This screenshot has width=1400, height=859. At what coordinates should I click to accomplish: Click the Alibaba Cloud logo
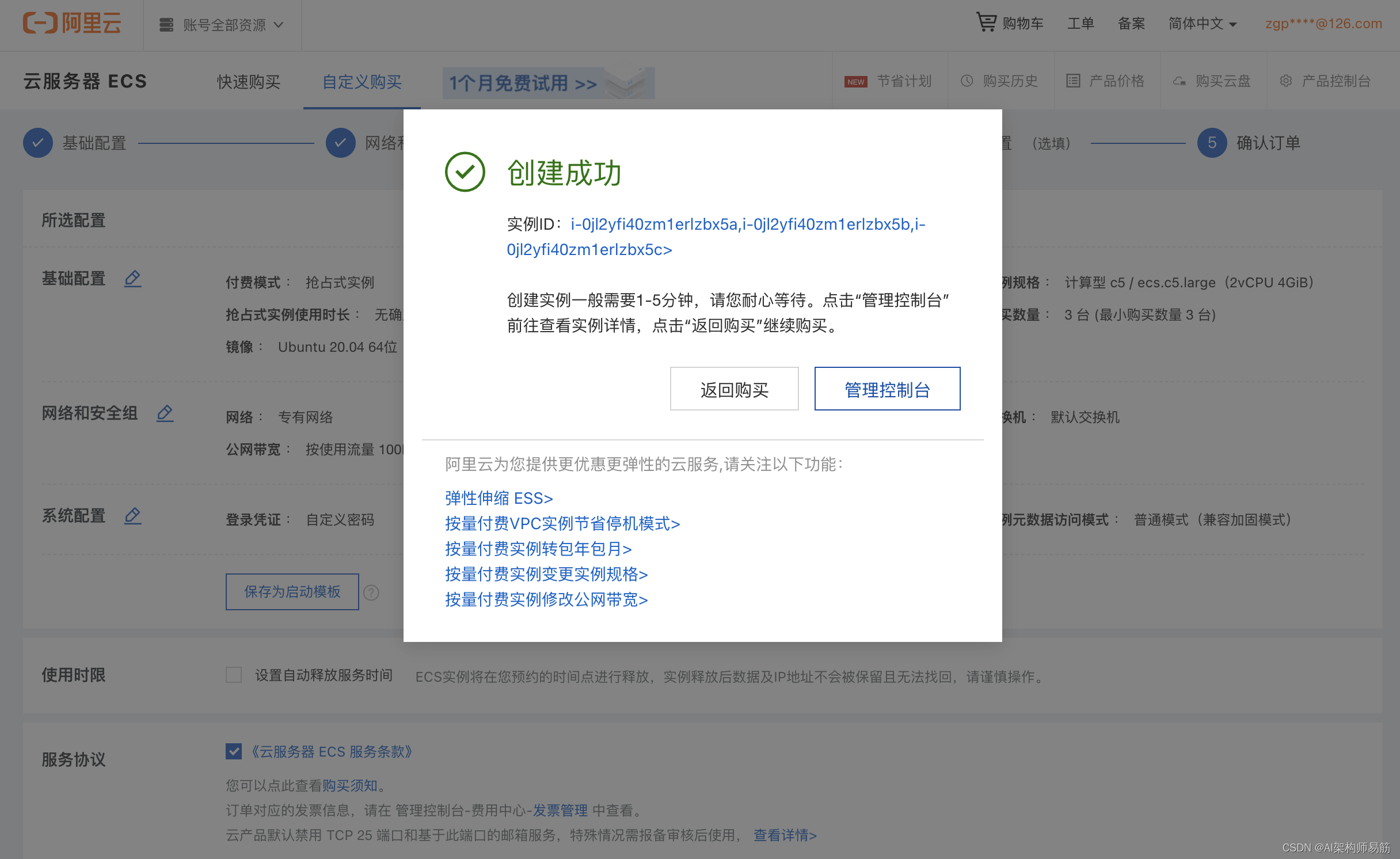pyautogui.click(x=72, y=24)
